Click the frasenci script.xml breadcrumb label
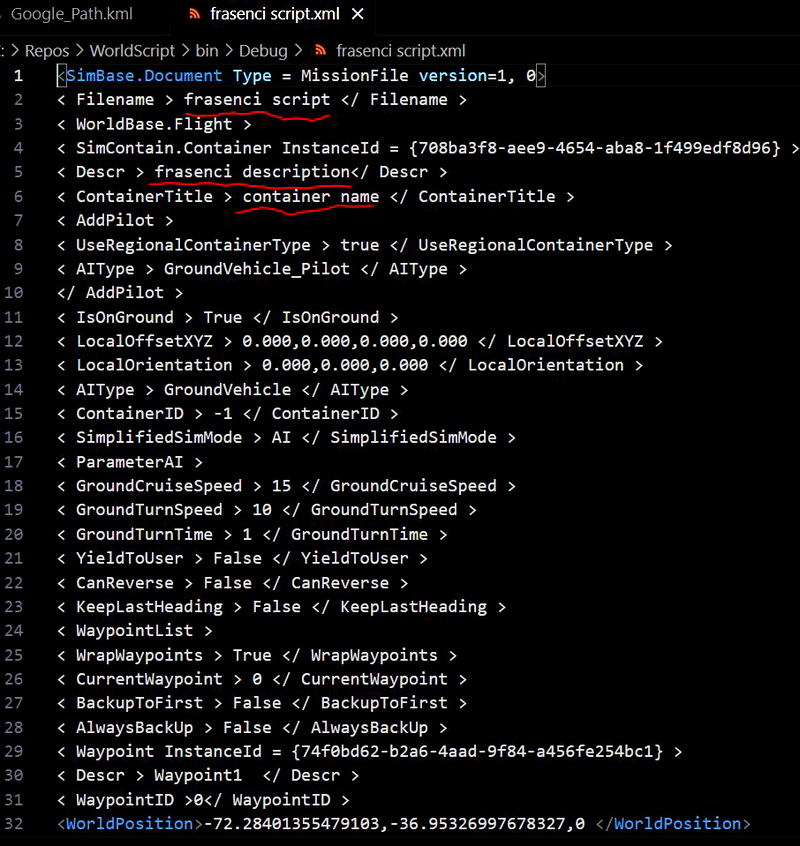 [400, 50]
